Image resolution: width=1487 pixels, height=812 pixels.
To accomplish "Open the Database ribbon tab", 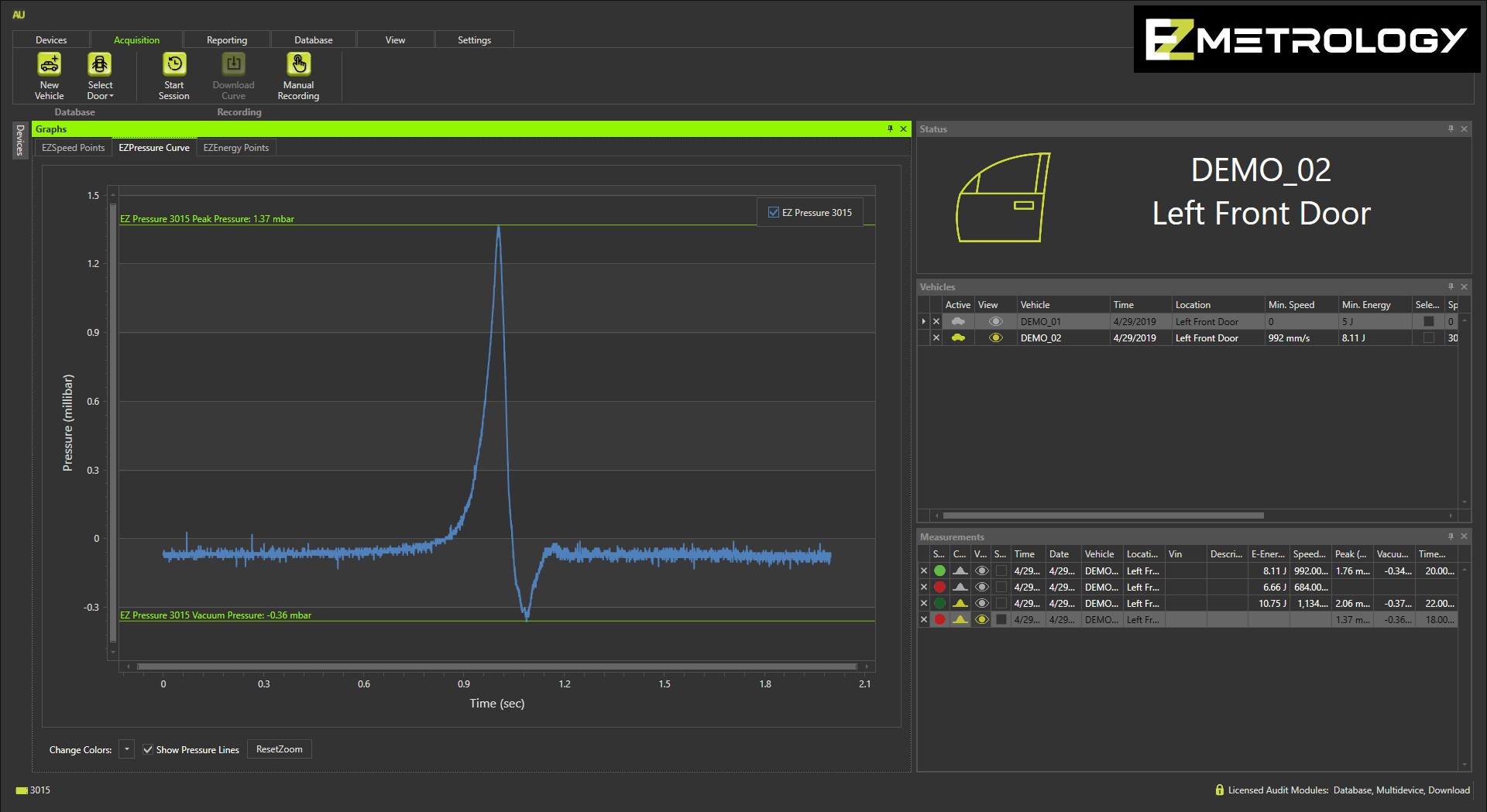I will click(314, 39).
